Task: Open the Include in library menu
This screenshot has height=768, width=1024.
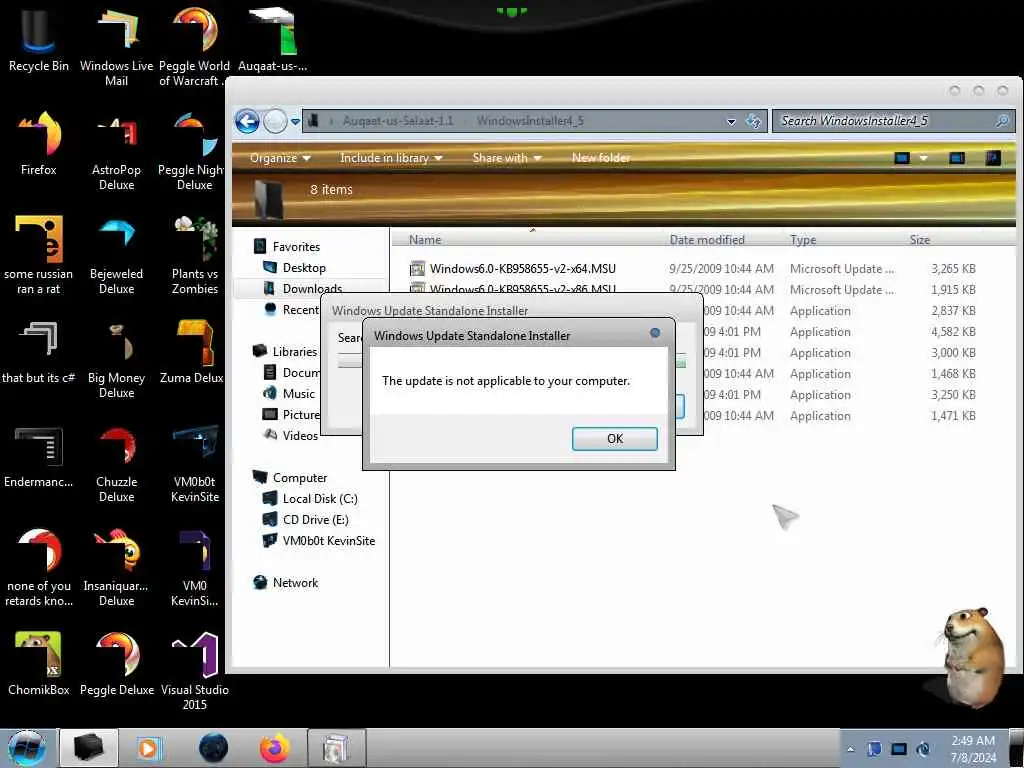Action: (x=391, y=158)
